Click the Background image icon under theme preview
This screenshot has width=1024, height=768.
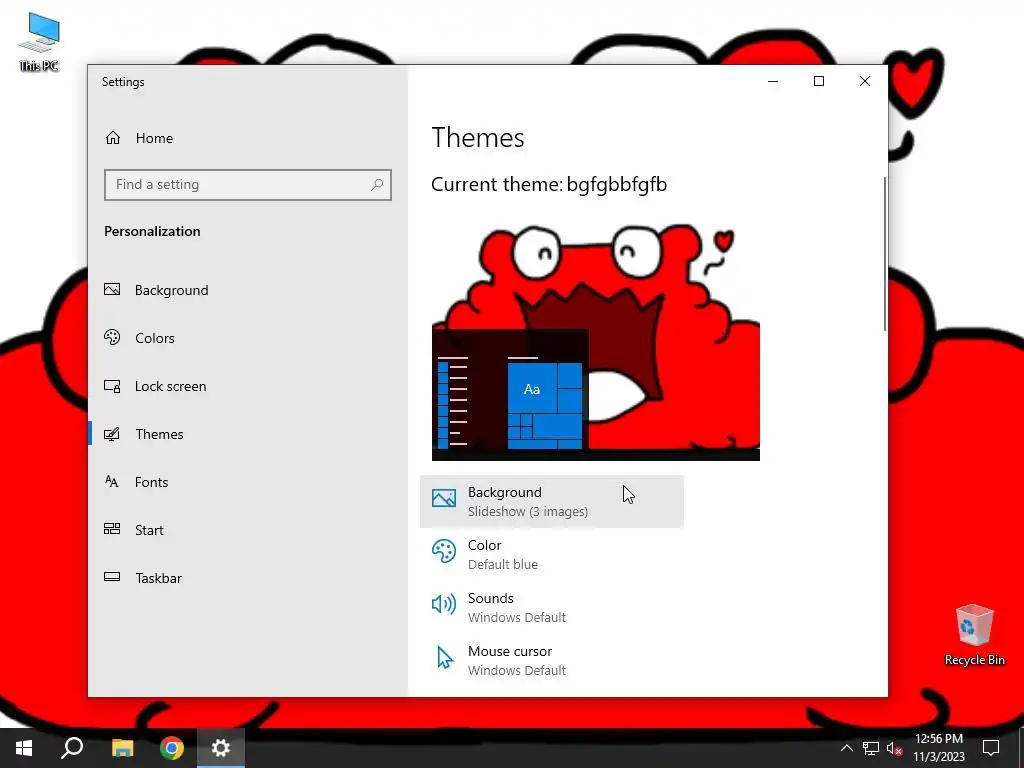(443, 499)
